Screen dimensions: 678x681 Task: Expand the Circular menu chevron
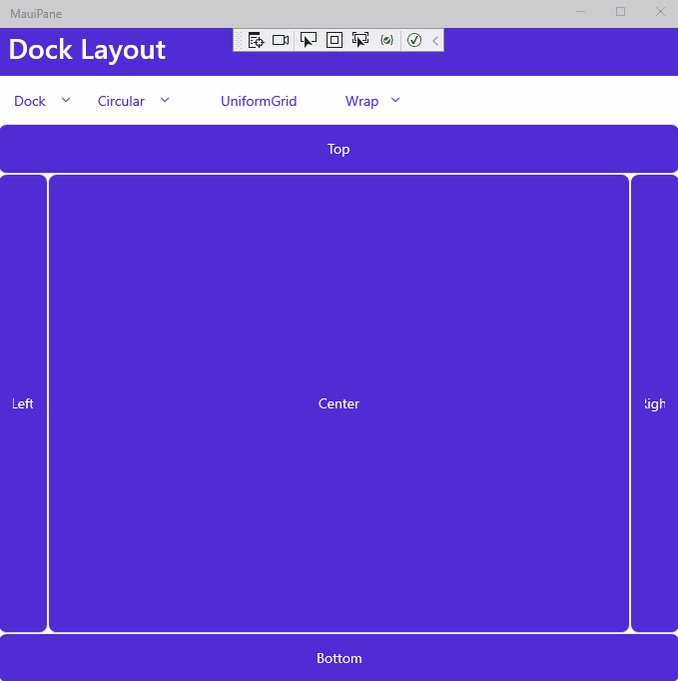[x=165, y=100]
